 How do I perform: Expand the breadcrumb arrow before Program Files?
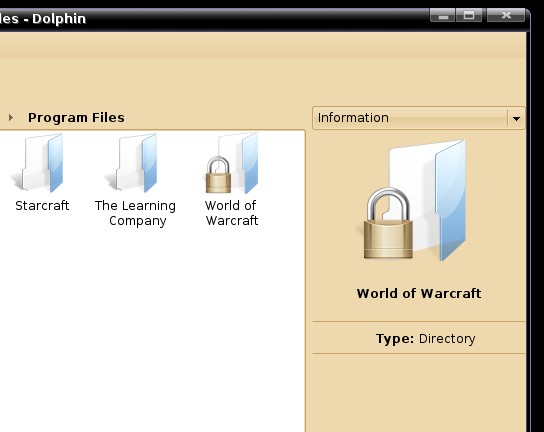(11, 118)
